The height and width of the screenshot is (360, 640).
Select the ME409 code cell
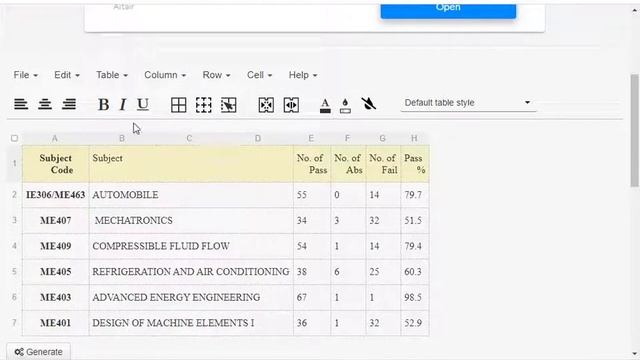56,246
